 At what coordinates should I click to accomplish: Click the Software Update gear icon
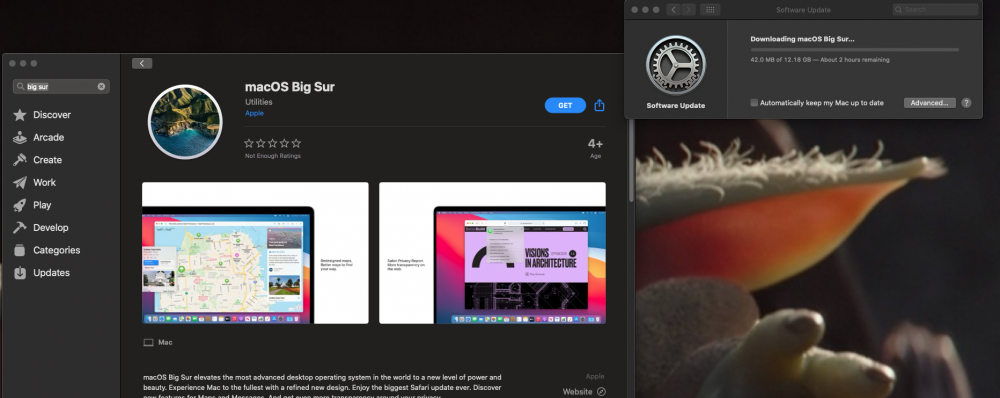coord(675,65)
